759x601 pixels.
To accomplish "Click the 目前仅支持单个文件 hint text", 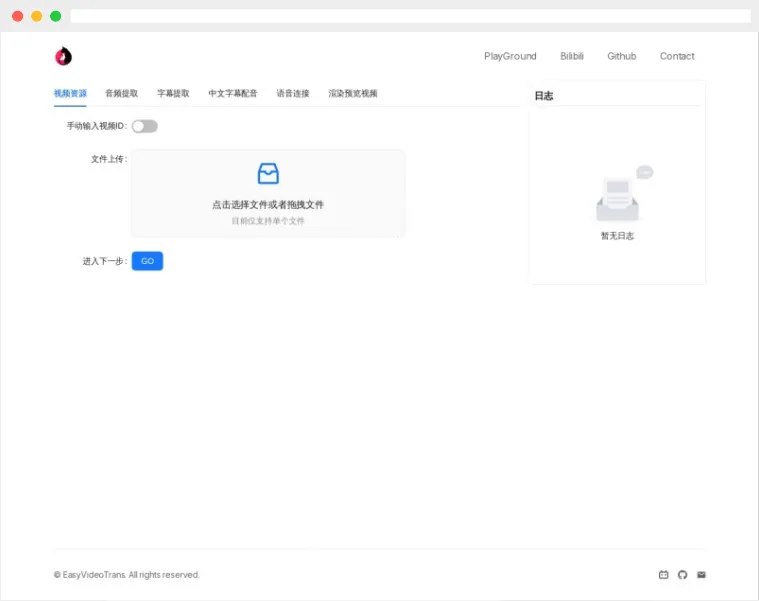I will click(x=268, y=221).
